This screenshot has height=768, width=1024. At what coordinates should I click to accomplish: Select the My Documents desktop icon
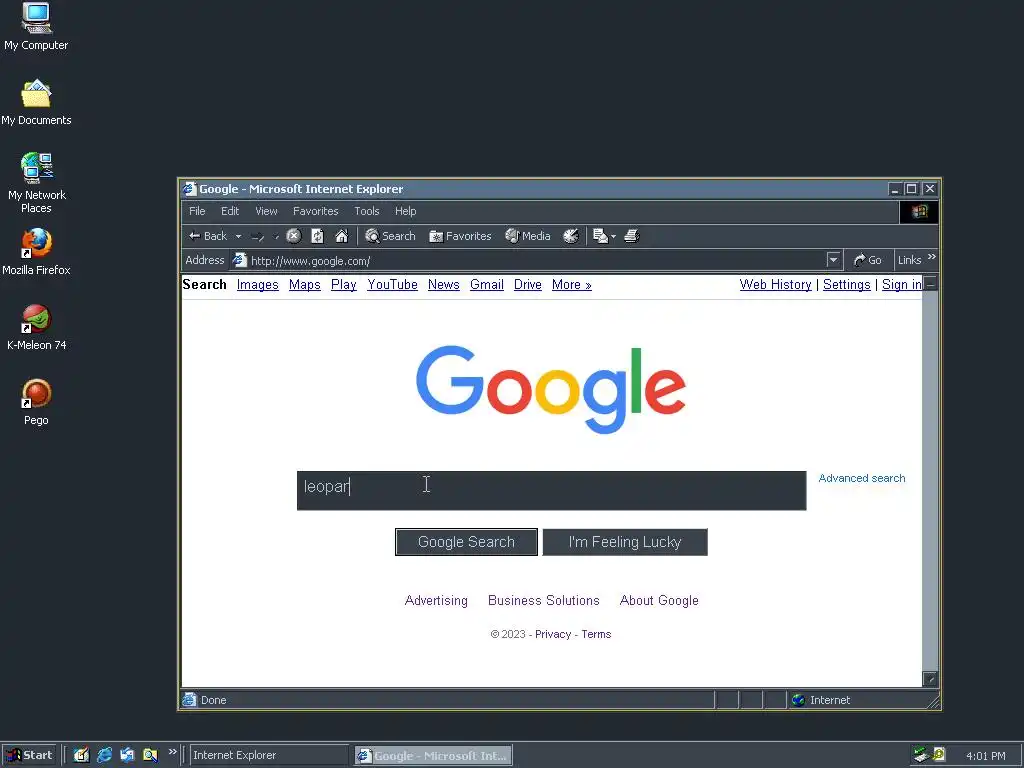[36, 102]
